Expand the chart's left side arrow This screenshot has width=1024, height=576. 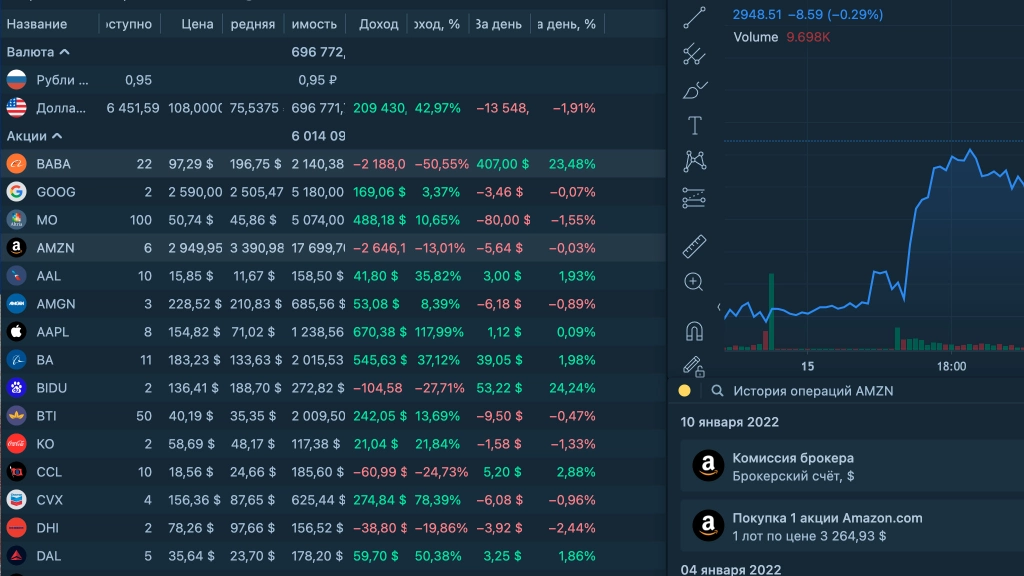pos(719,307)
